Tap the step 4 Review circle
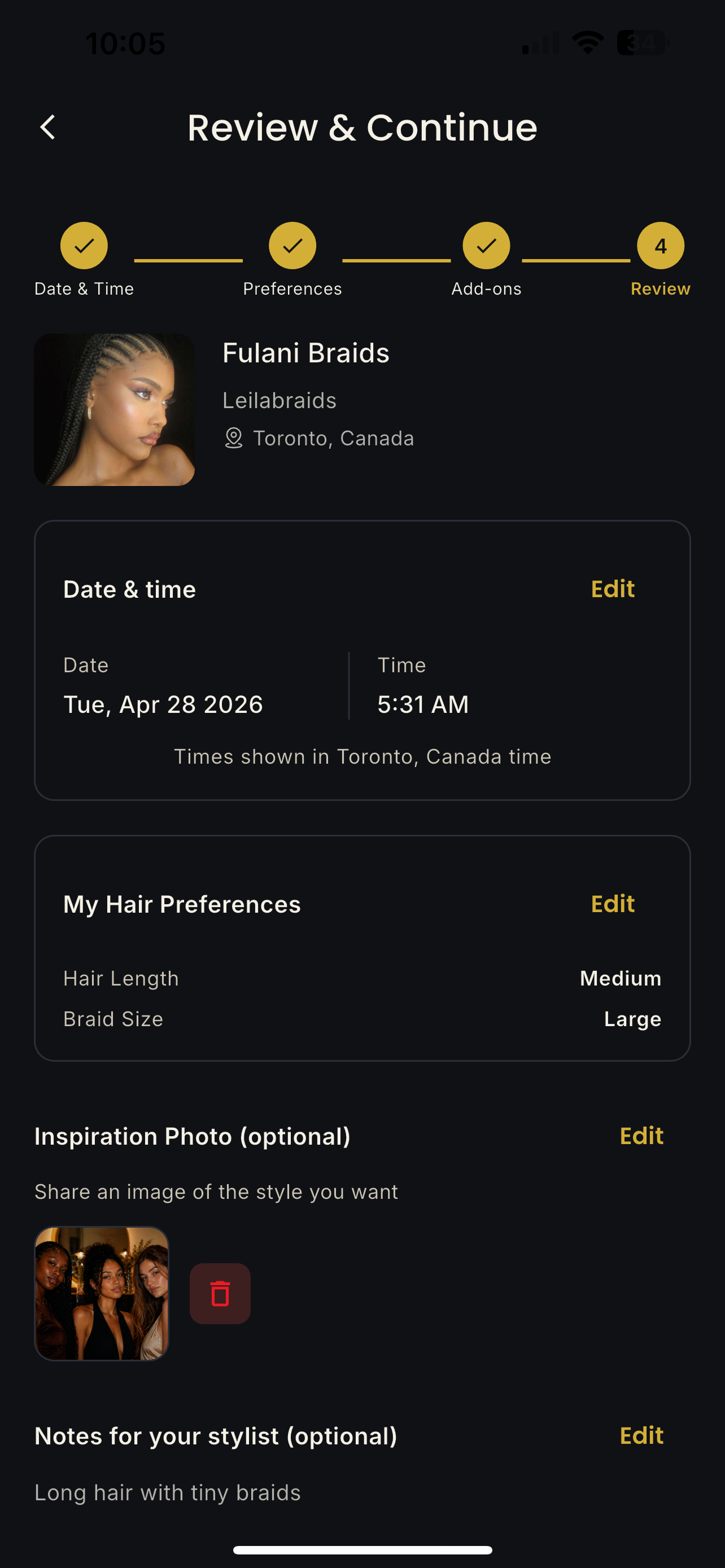Screen dimensions: 725x1568 point(661,246)
